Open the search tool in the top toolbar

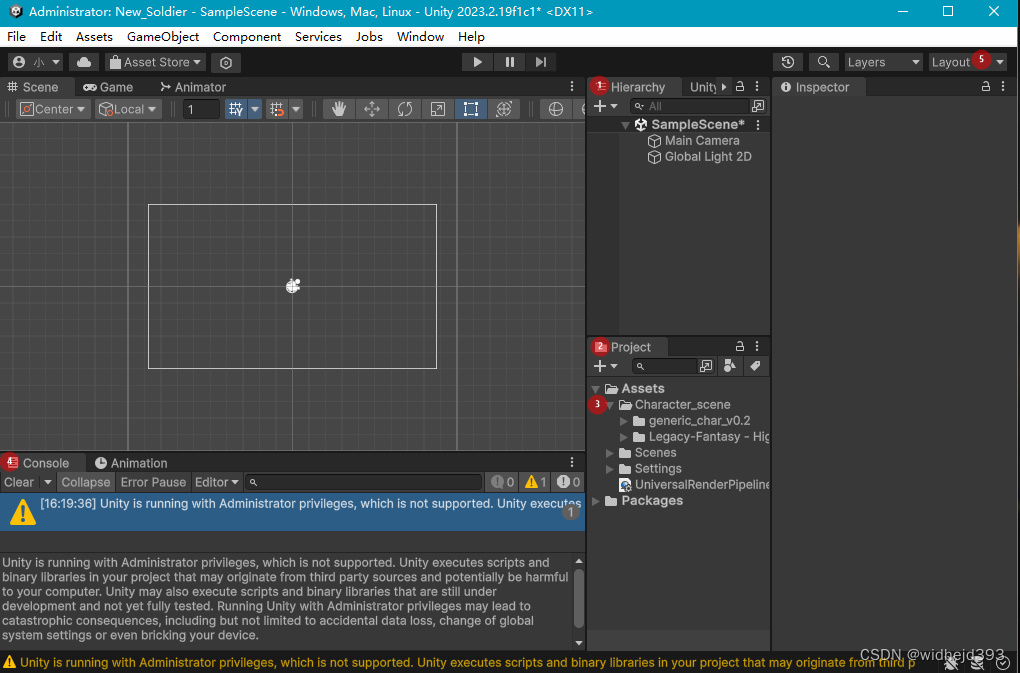(823, 61)
